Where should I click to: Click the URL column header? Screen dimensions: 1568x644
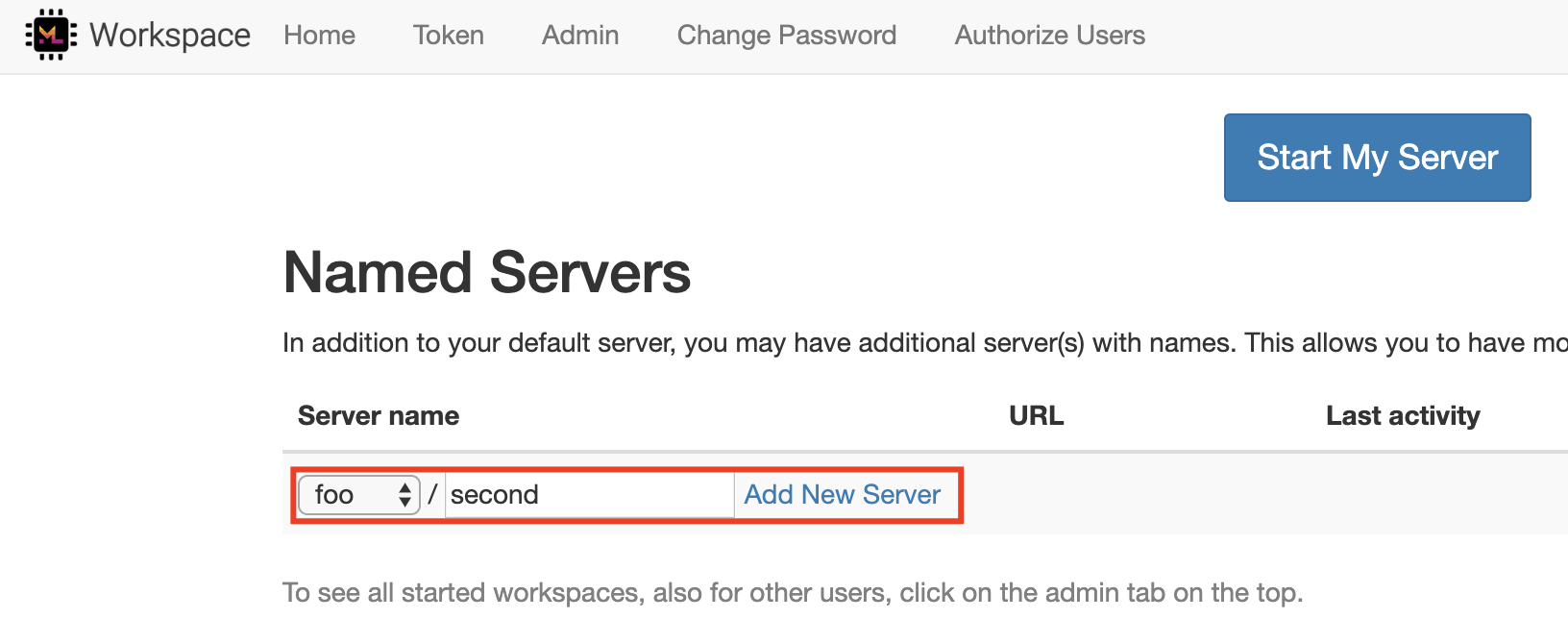(1036, 415)
